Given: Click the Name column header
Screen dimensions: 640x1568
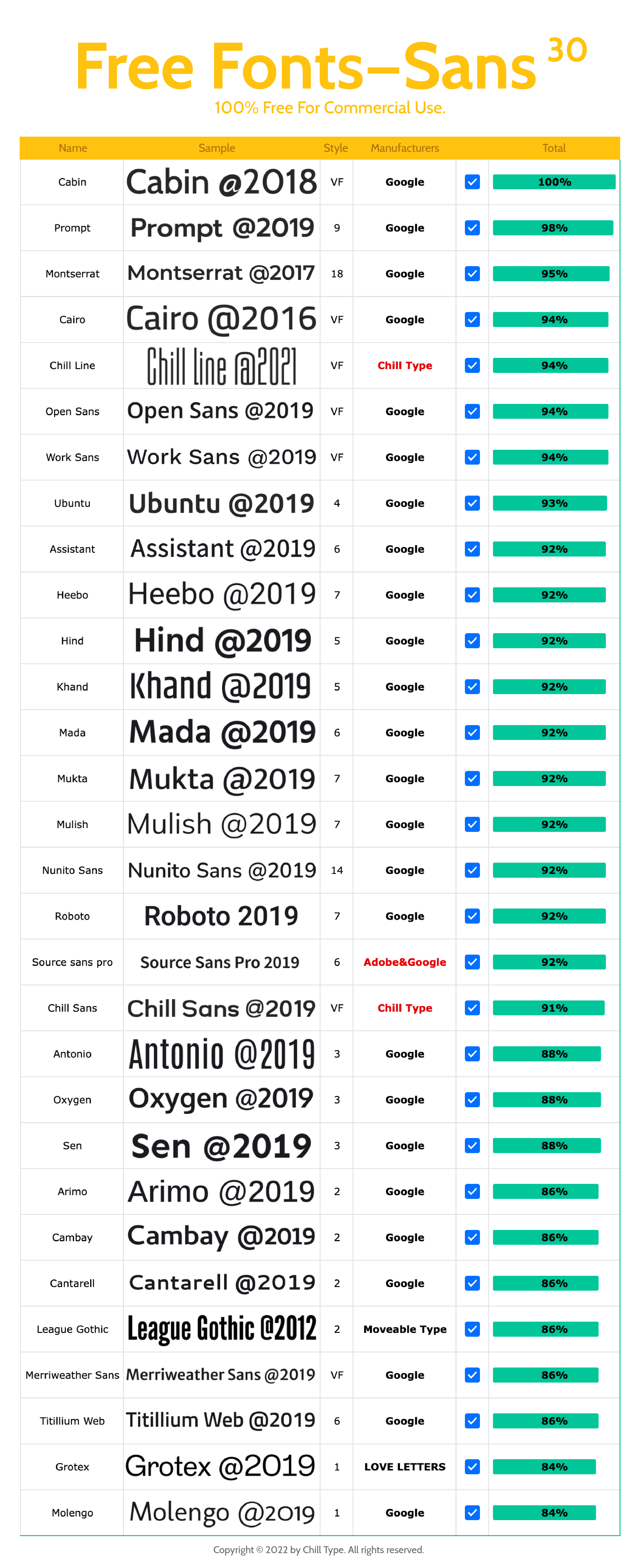Looking at the screenshot, I should tap(72, 148).
